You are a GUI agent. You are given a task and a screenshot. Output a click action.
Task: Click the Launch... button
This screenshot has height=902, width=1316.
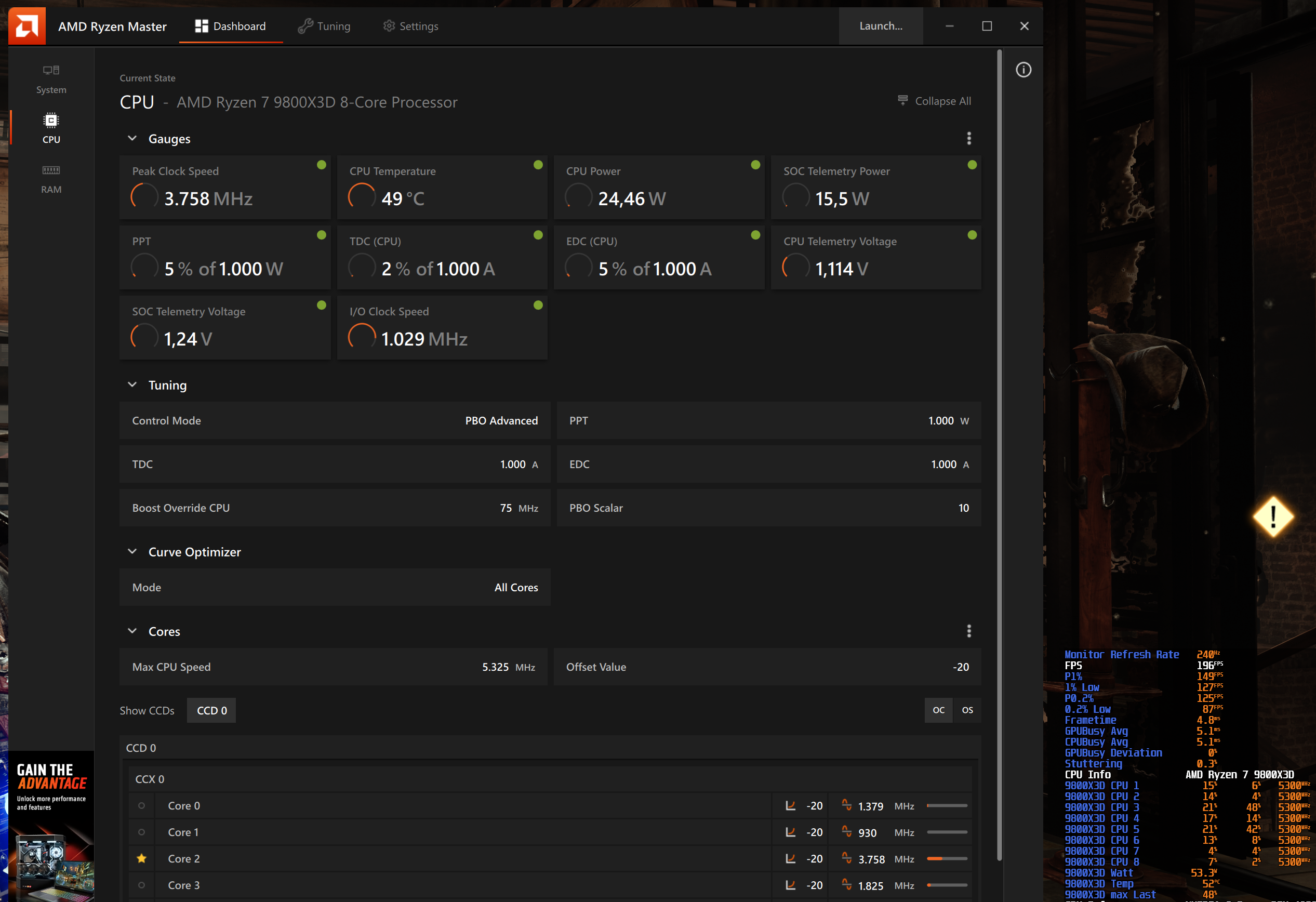point(880,26)
